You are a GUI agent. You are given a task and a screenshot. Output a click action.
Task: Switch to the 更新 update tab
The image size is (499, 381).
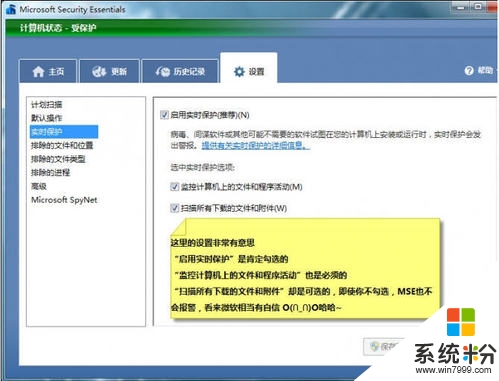(109, 71)
